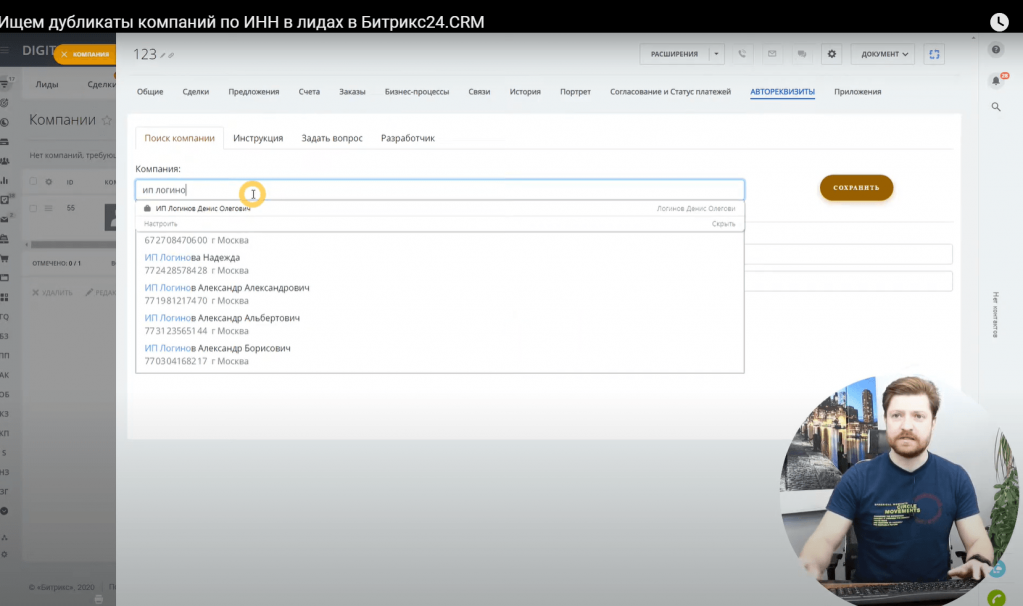Choose result ИП Логинова Надежда
The height and width of the screenshot is (606, 1023).
[x=440, y=264]
